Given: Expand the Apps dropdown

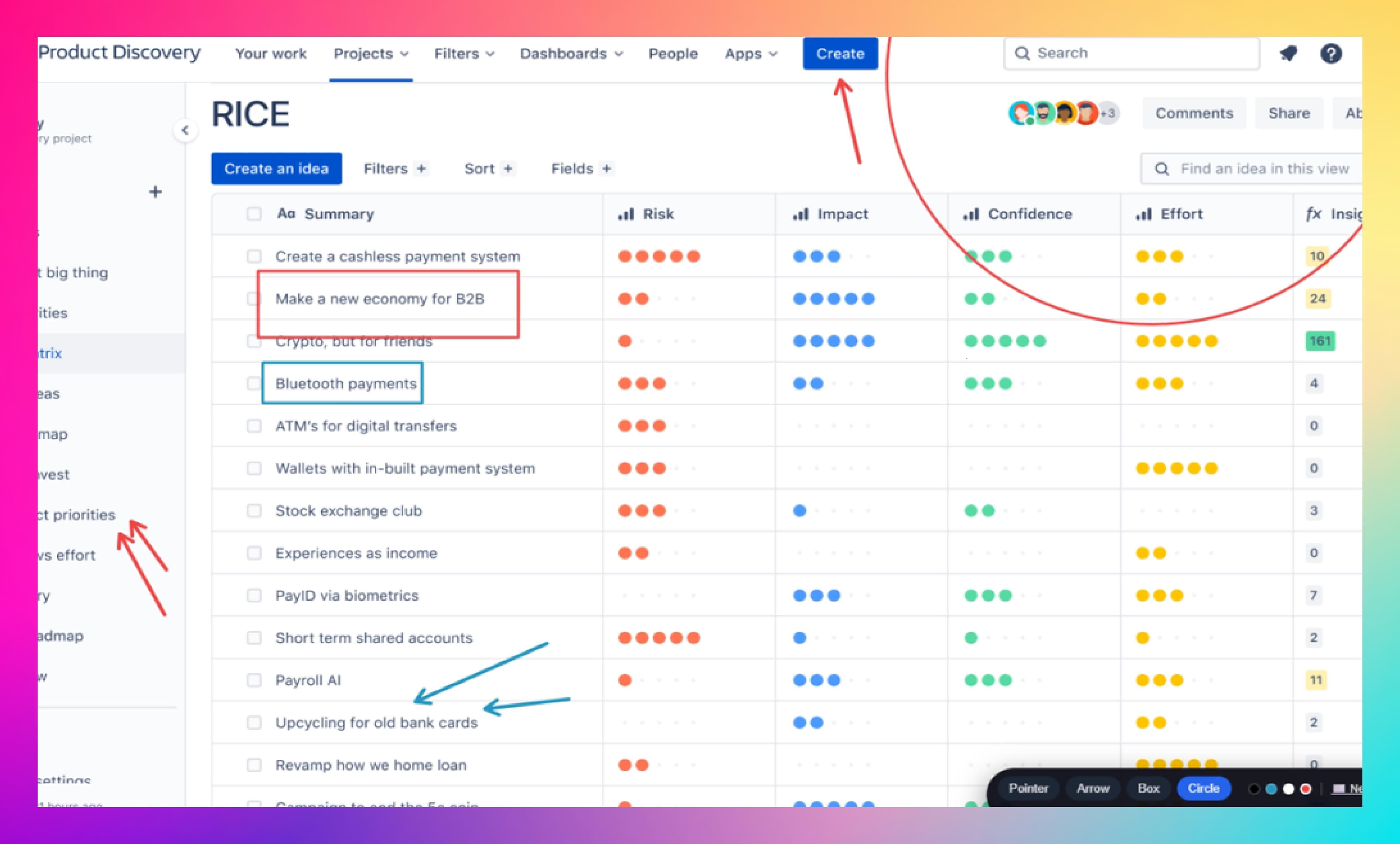Looking at the screenshot, I should [751, 53].
